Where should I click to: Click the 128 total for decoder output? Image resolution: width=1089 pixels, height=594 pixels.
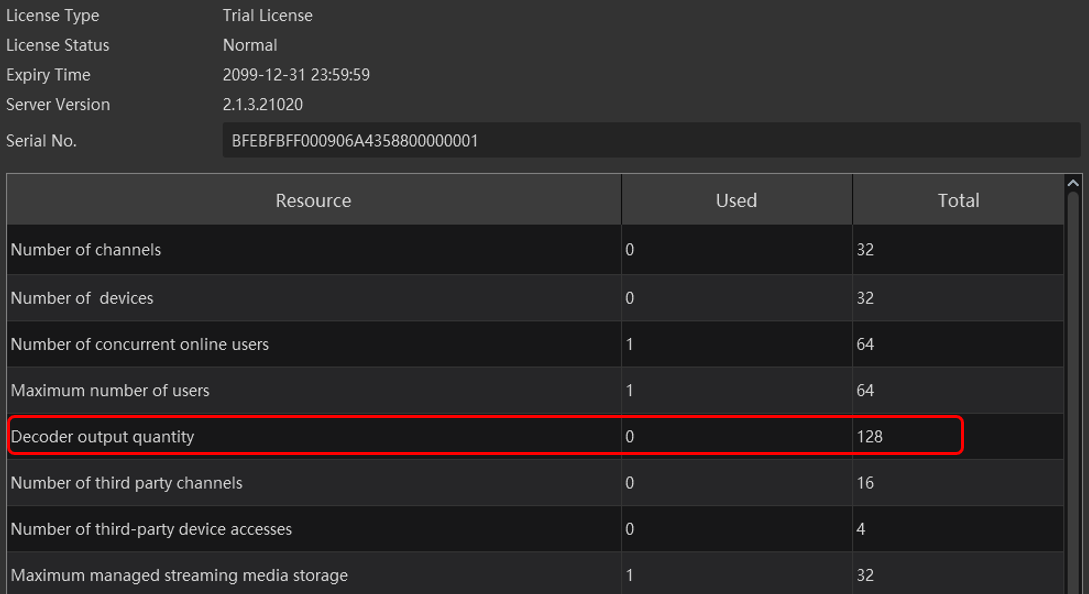click(870, 437)
